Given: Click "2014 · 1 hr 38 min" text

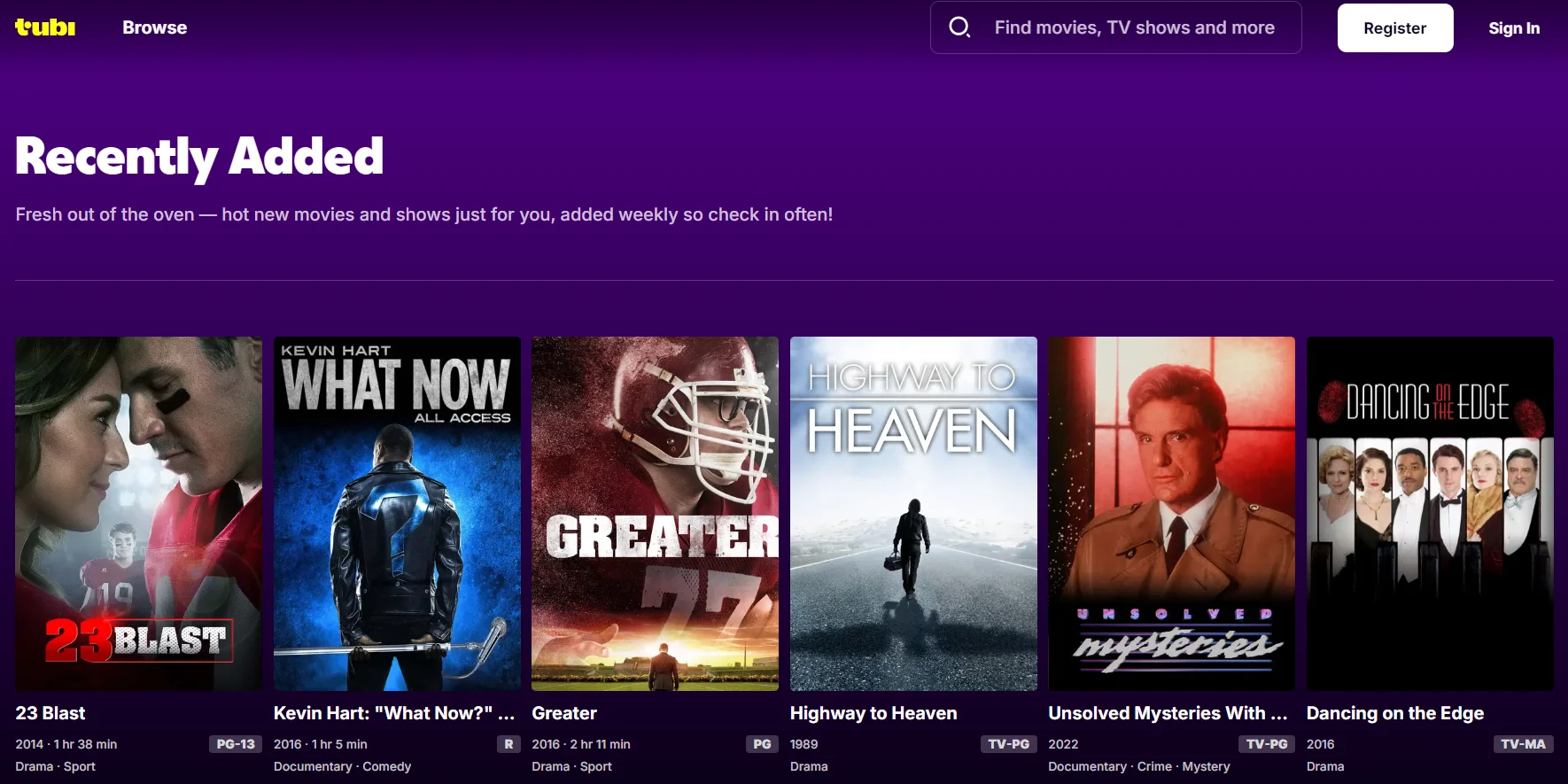Looking at the screenshot, I should [66, 744].
